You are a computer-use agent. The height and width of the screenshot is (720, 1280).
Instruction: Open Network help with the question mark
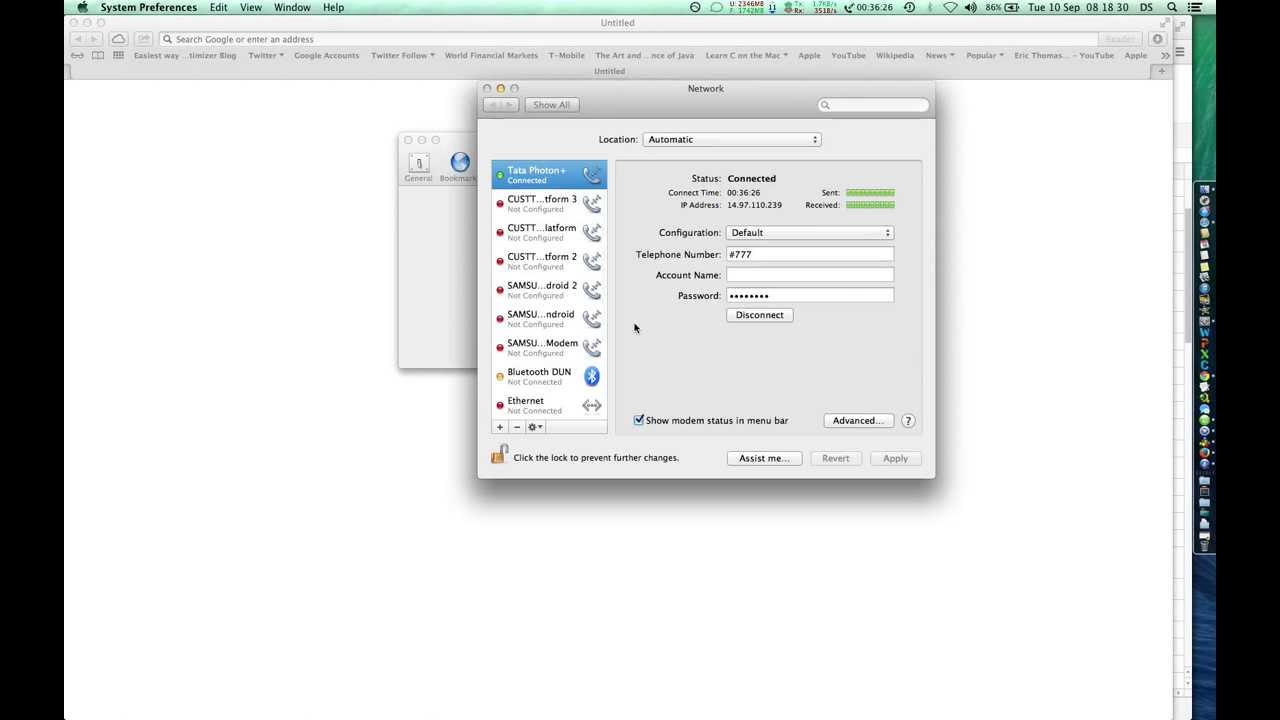(908, 421)
